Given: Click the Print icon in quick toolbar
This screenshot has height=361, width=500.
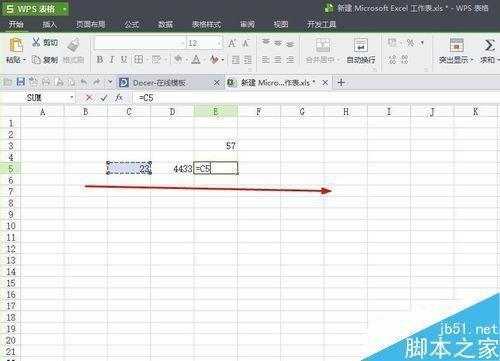Looking at the screenshot, I should click(x=46, y=82).
